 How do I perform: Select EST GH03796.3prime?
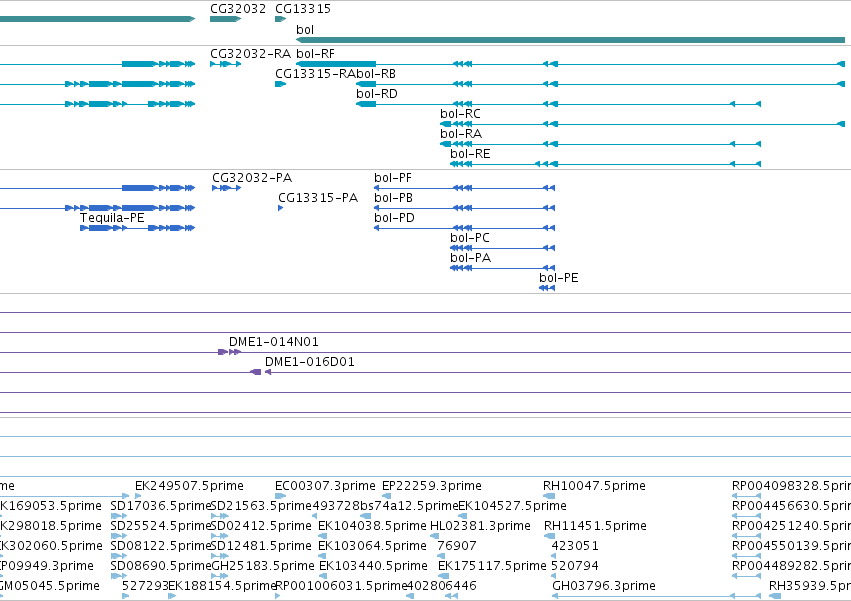604,586
